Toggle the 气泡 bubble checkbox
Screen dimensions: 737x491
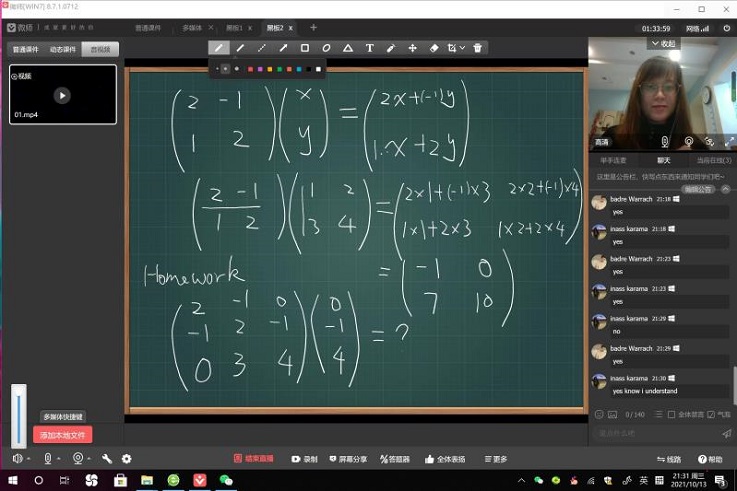coord(711,414)
